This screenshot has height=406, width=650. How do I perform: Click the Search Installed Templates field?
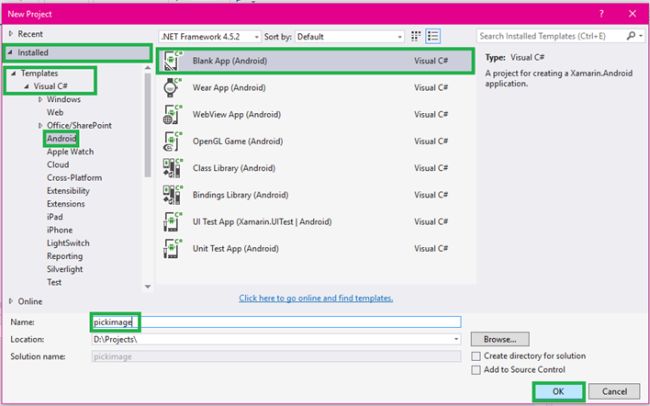click(x=551, y=36)
